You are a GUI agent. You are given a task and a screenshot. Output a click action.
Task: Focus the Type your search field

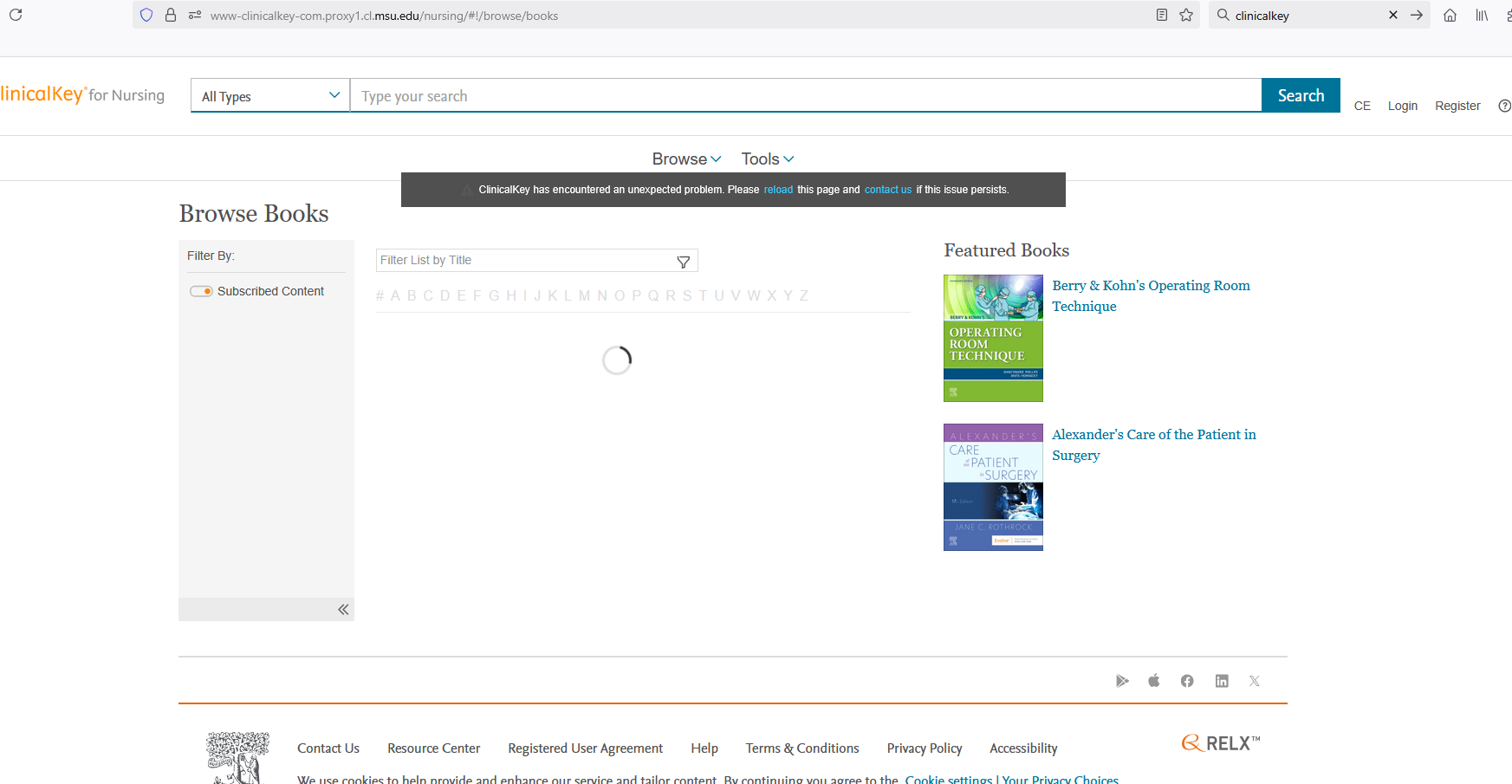[x=805, y=95]
